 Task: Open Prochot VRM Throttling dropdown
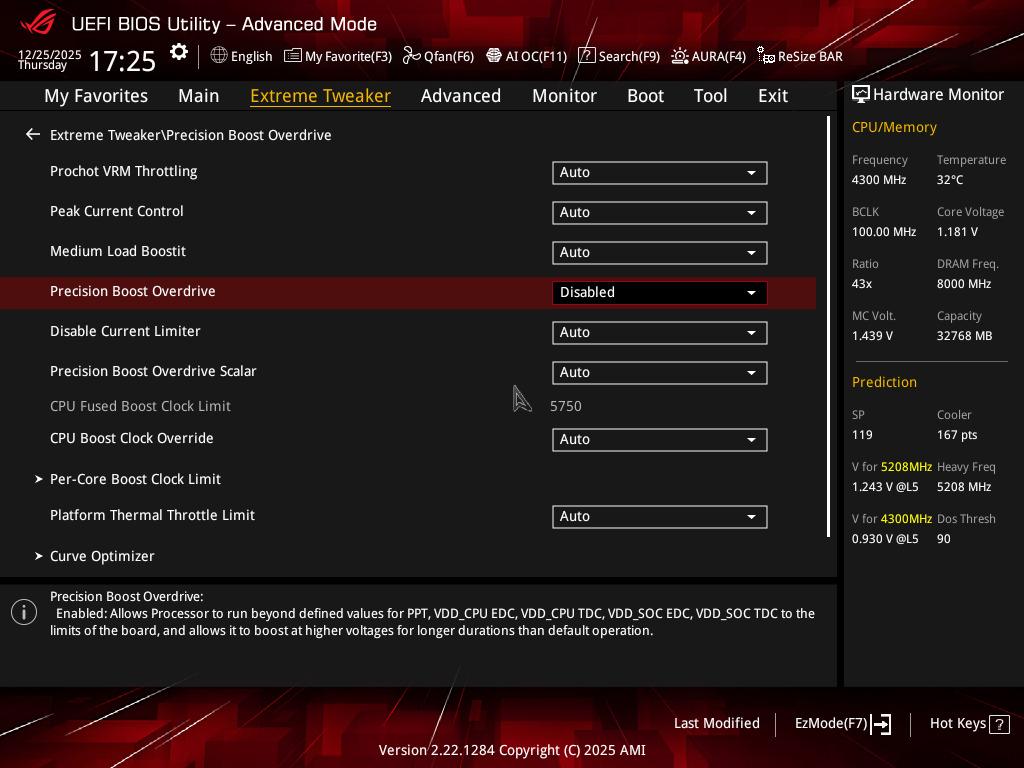pos(659,173)
